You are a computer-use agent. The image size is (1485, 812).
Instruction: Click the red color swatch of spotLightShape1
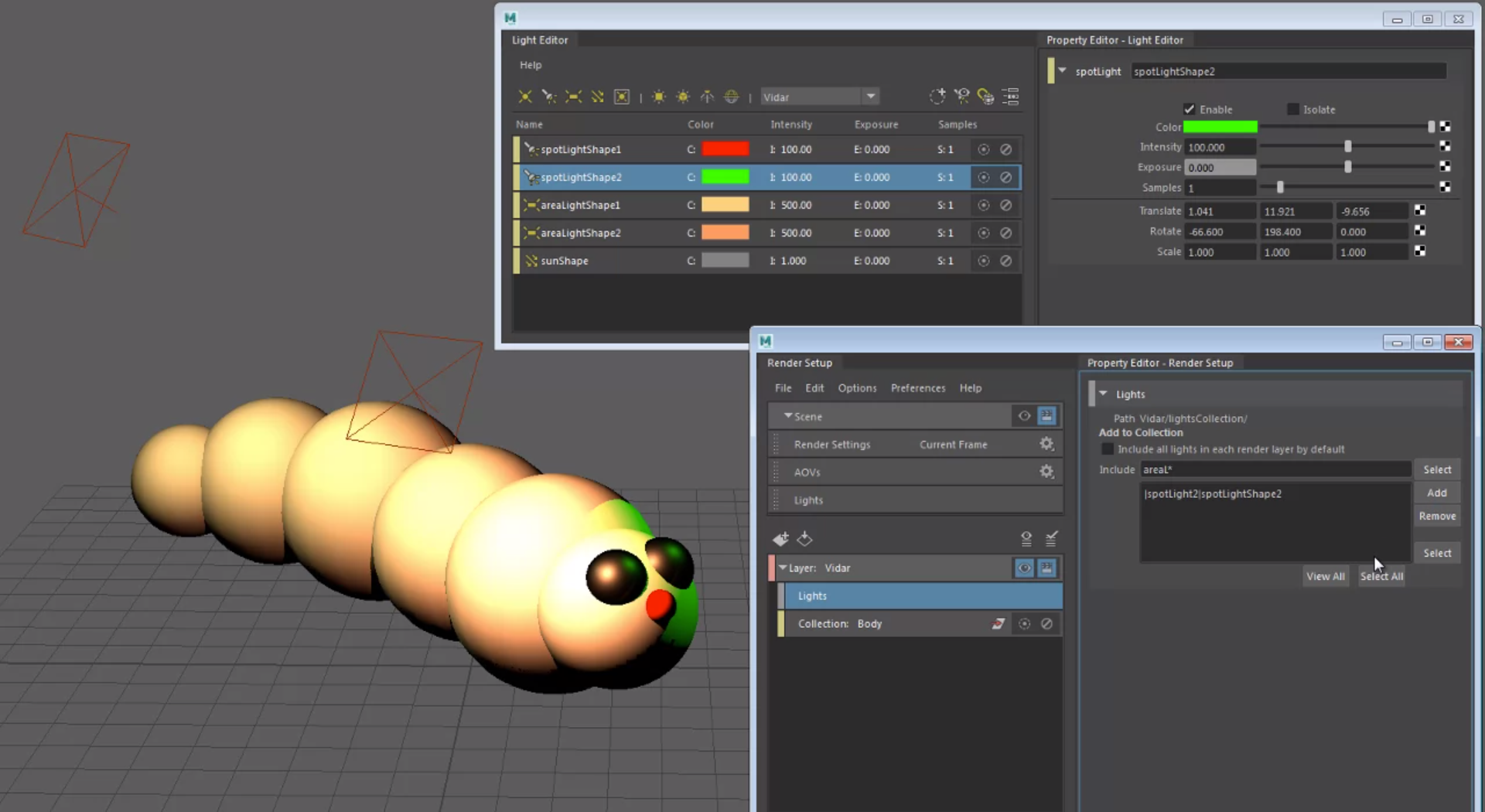(x=725, y=149)
